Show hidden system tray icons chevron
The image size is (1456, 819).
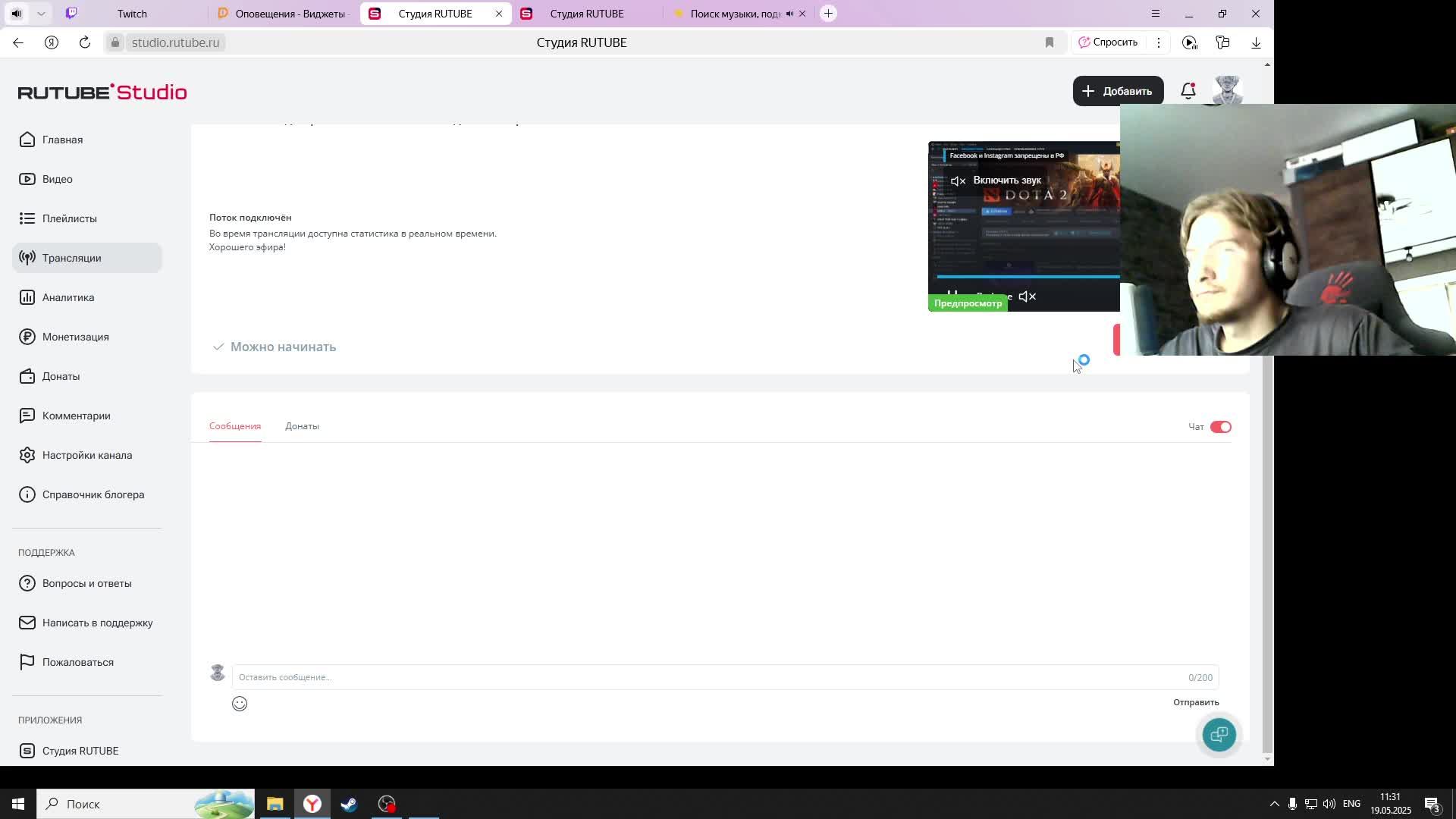pyautogui.click(x=1274, y=804)
